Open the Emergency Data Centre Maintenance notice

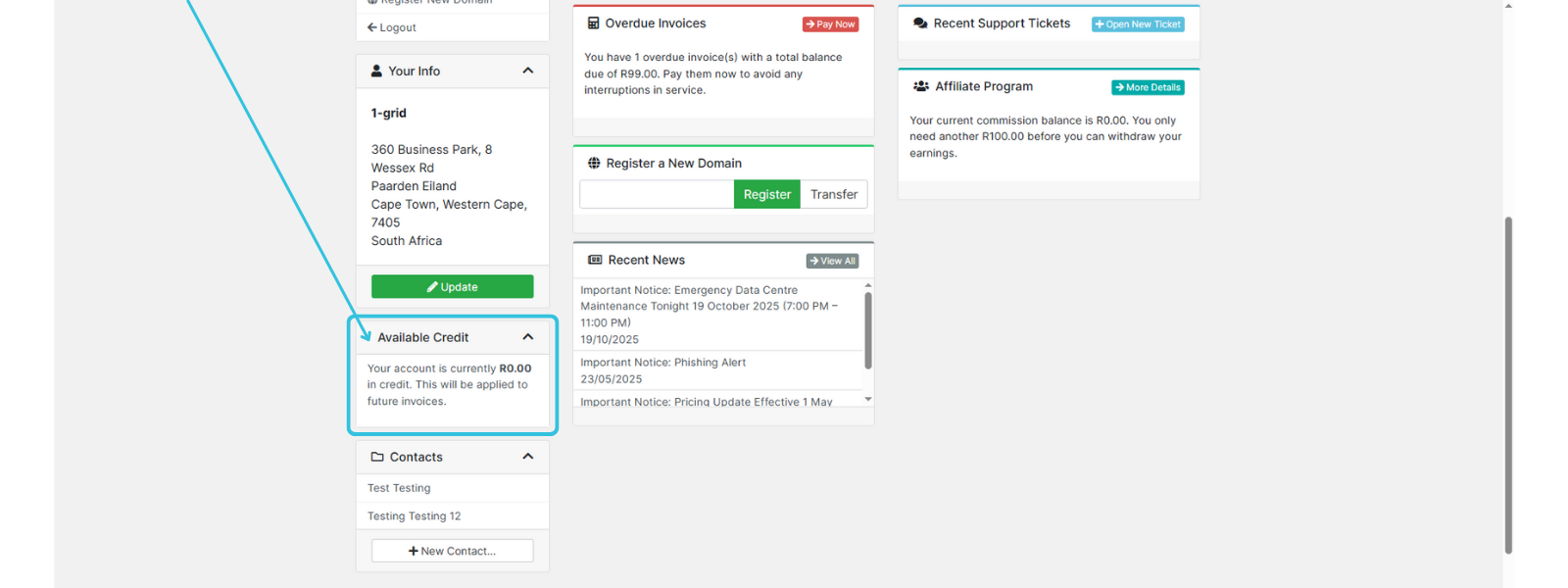pos(708,306)
